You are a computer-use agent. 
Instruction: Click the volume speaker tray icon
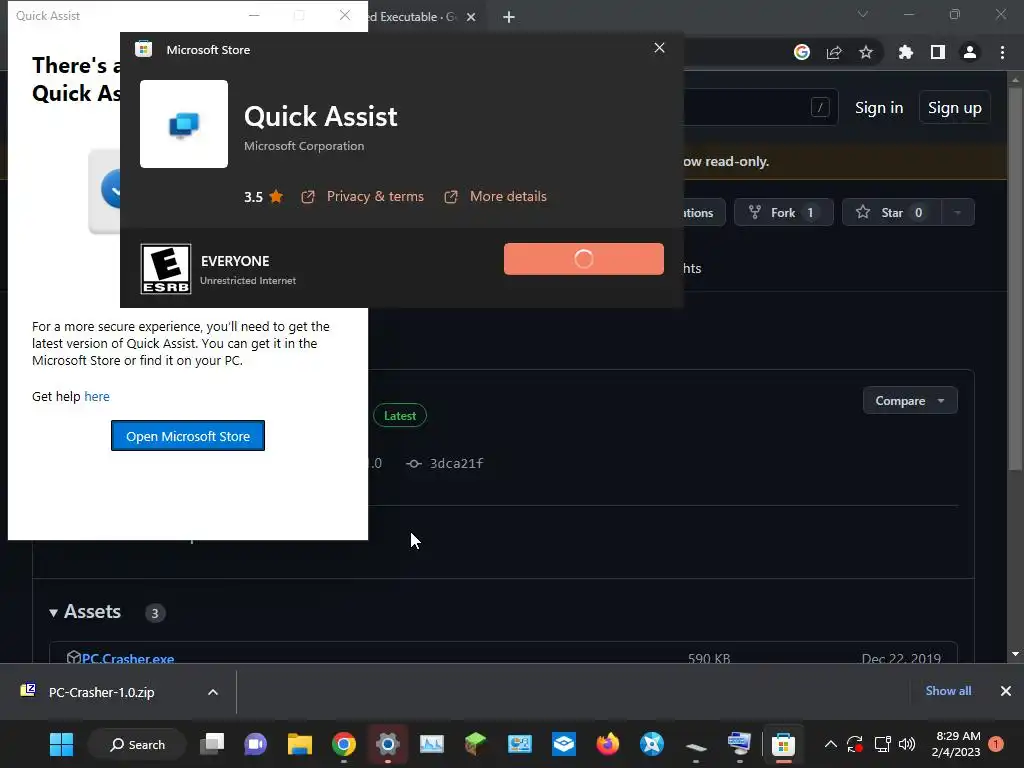click(x=907, y=744)
